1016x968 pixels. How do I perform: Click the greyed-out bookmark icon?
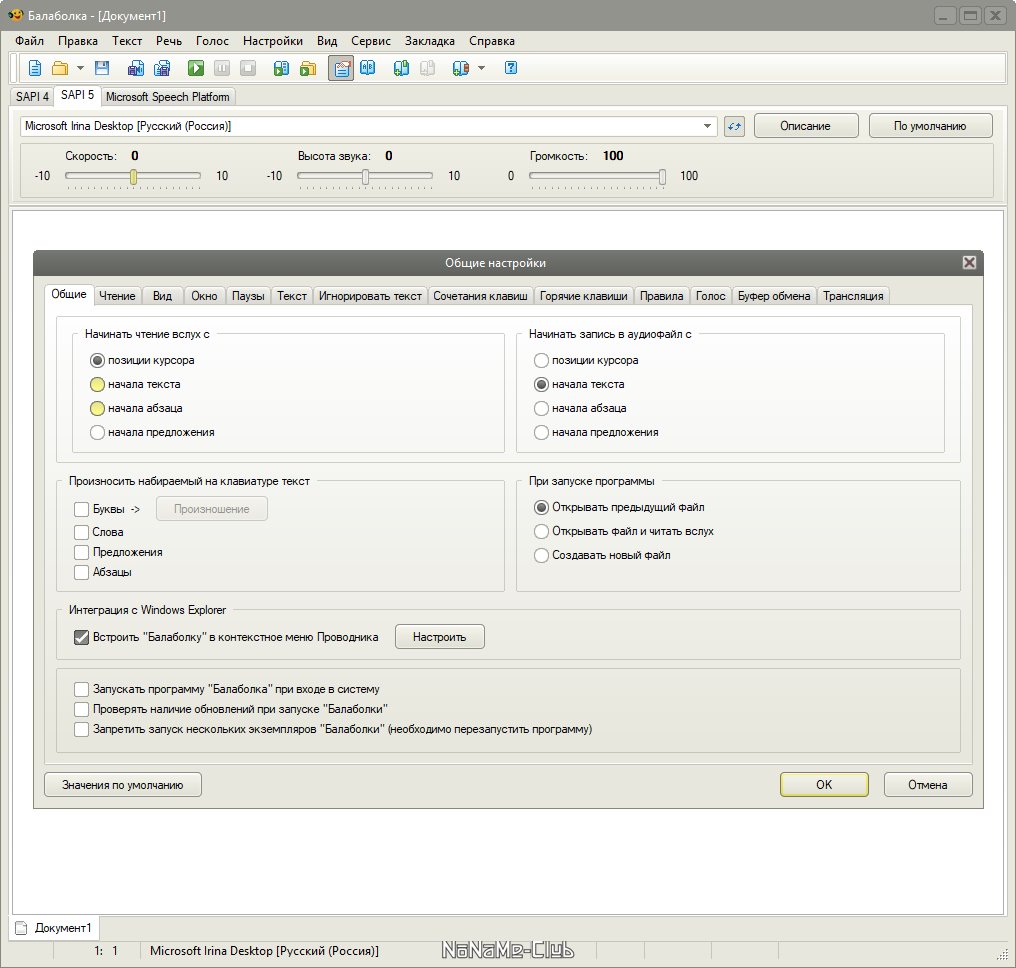(428, 68)
